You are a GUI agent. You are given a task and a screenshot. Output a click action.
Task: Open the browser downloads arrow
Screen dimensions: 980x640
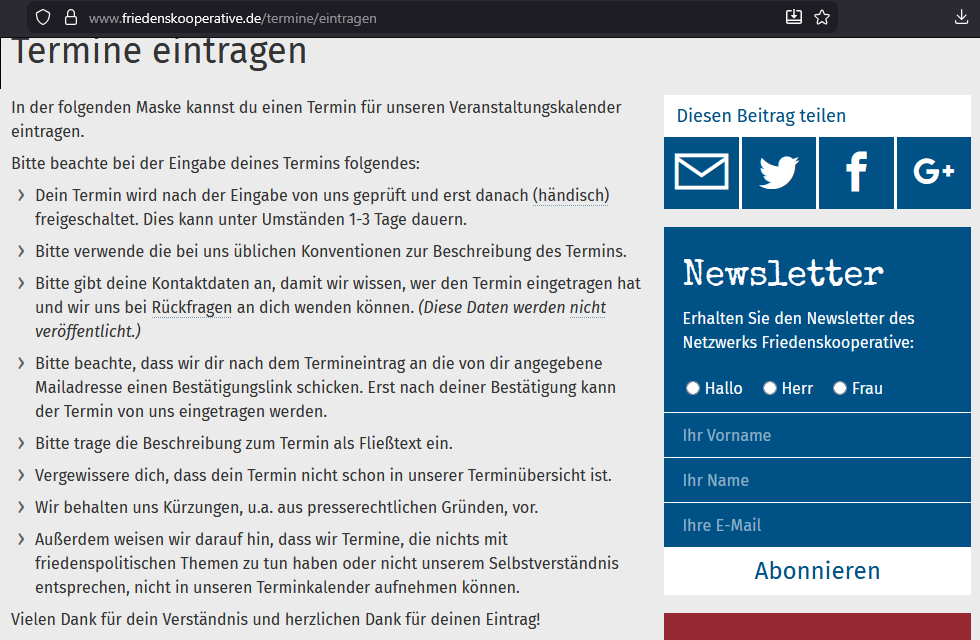[x=962, y=17]
